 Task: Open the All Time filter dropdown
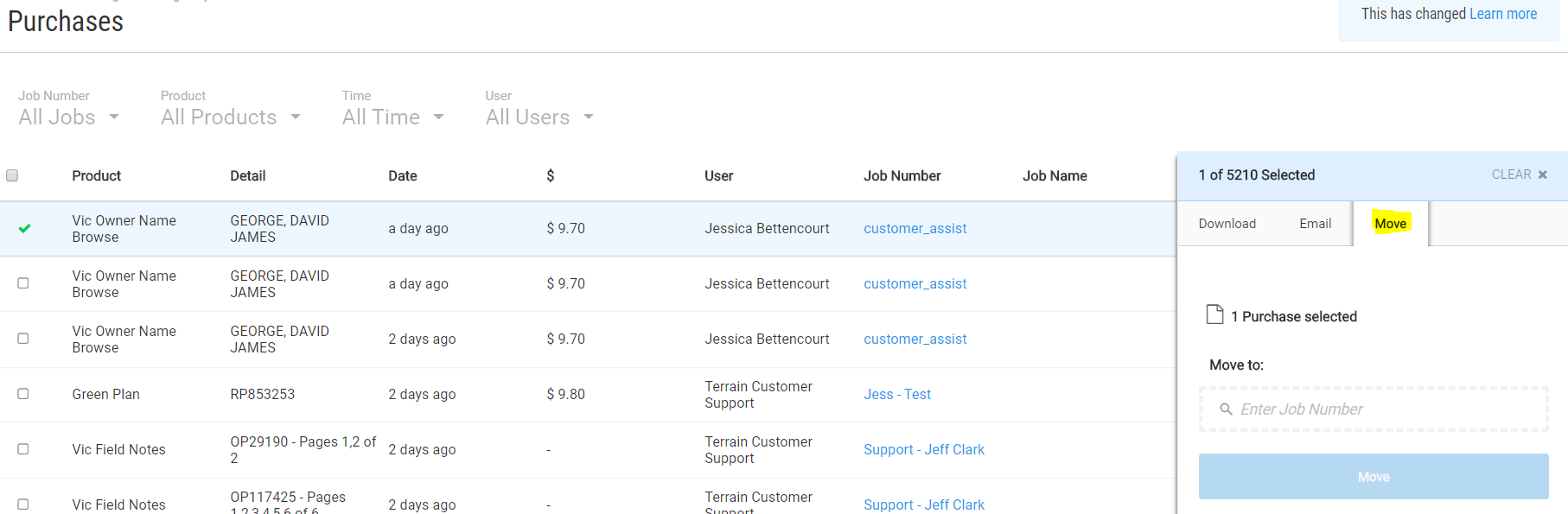click(392, 117)
